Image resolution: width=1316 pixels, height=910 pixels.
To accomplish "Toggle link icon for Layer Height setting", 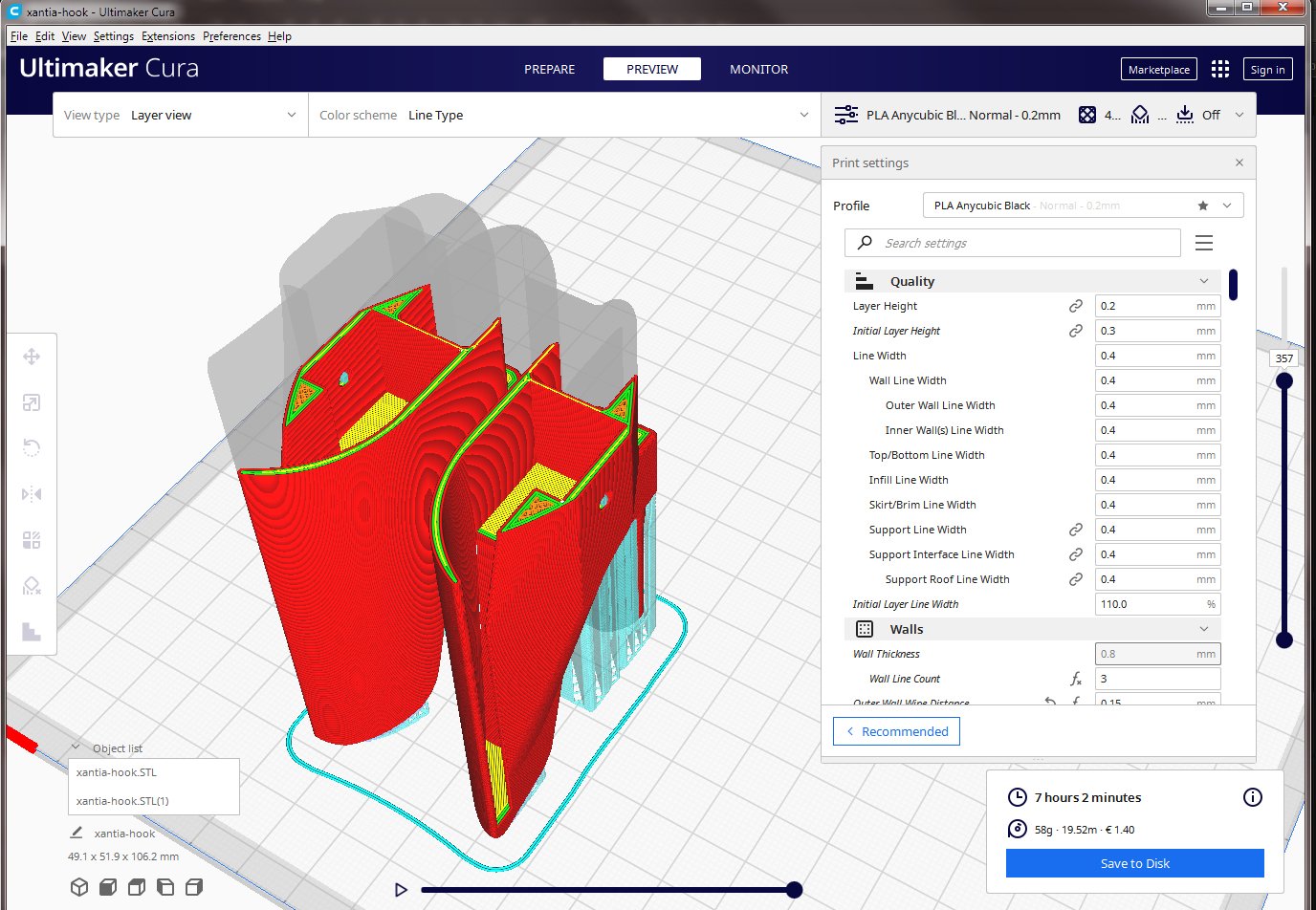I will coord(1076,306).
